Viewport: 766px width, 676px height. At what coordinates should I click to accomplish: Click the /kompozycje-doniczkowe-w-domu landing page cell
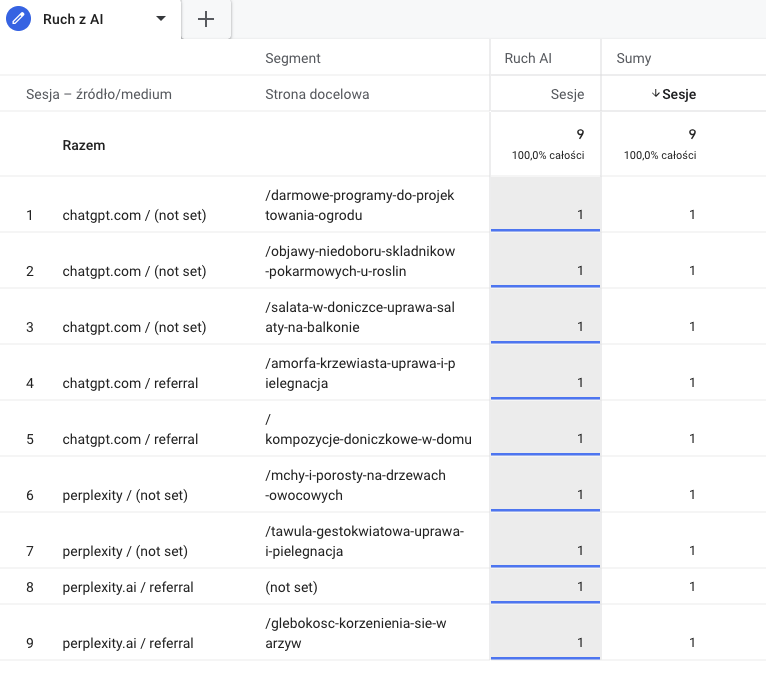point(367,439)
